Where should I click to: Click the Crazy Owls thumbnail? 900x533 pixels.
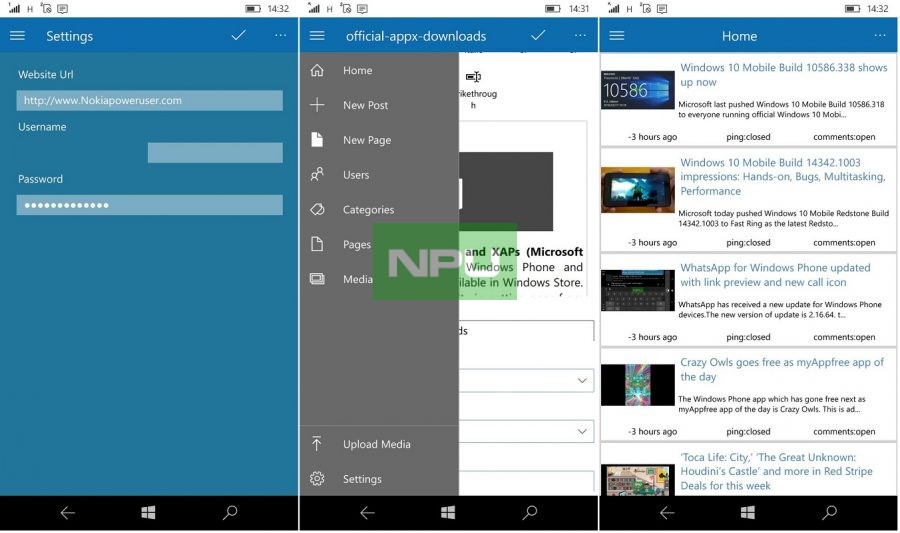[x=638, y=385]
